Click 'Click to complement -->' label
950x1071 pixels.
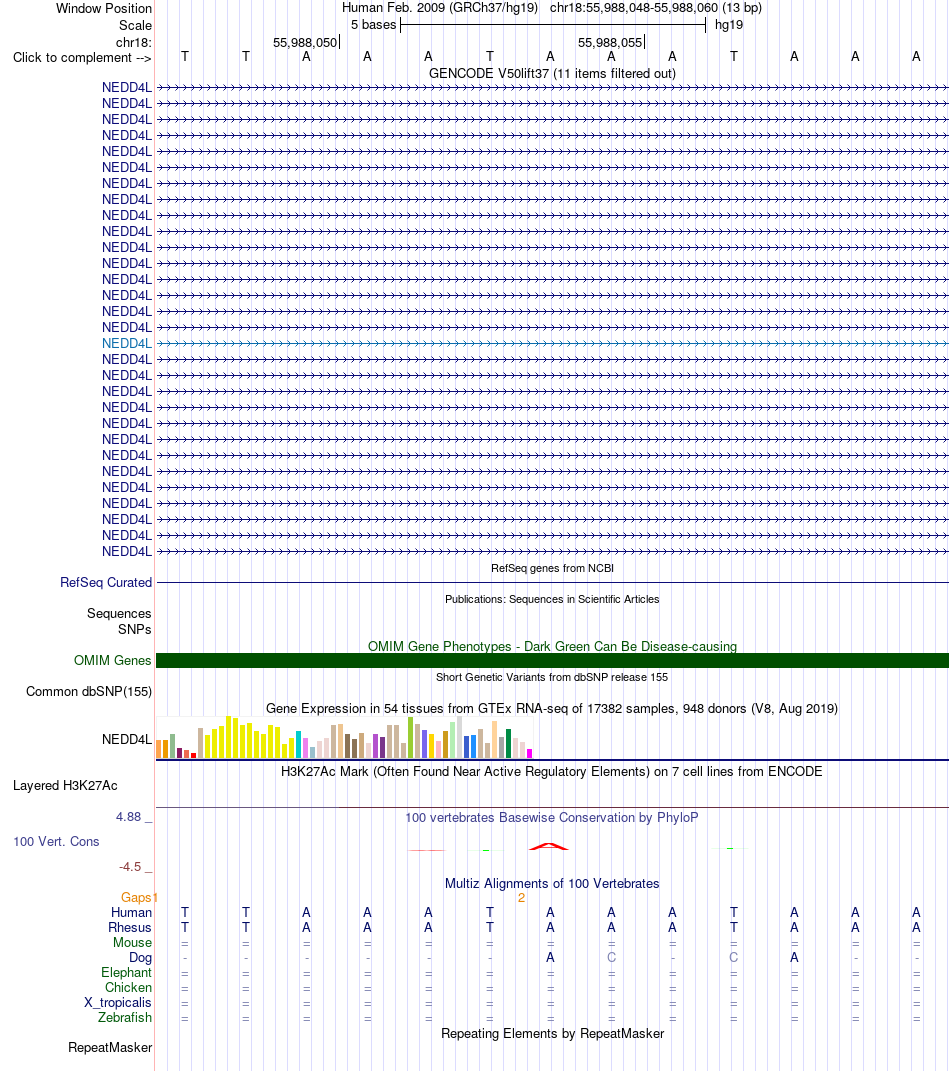point(82,57)
